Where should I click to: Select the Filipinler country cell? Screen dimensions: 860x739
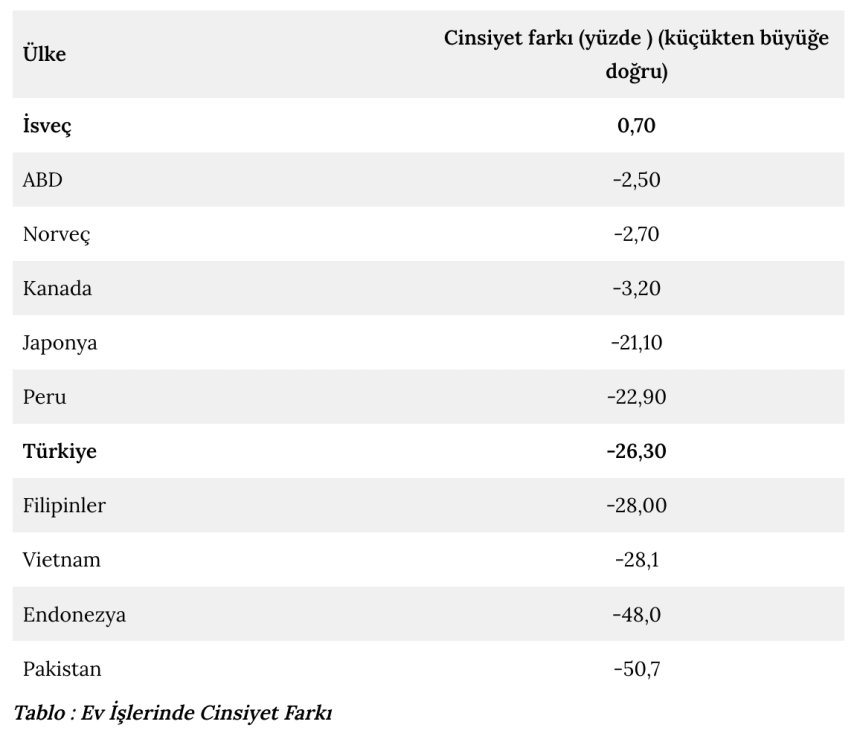[64, 505]
